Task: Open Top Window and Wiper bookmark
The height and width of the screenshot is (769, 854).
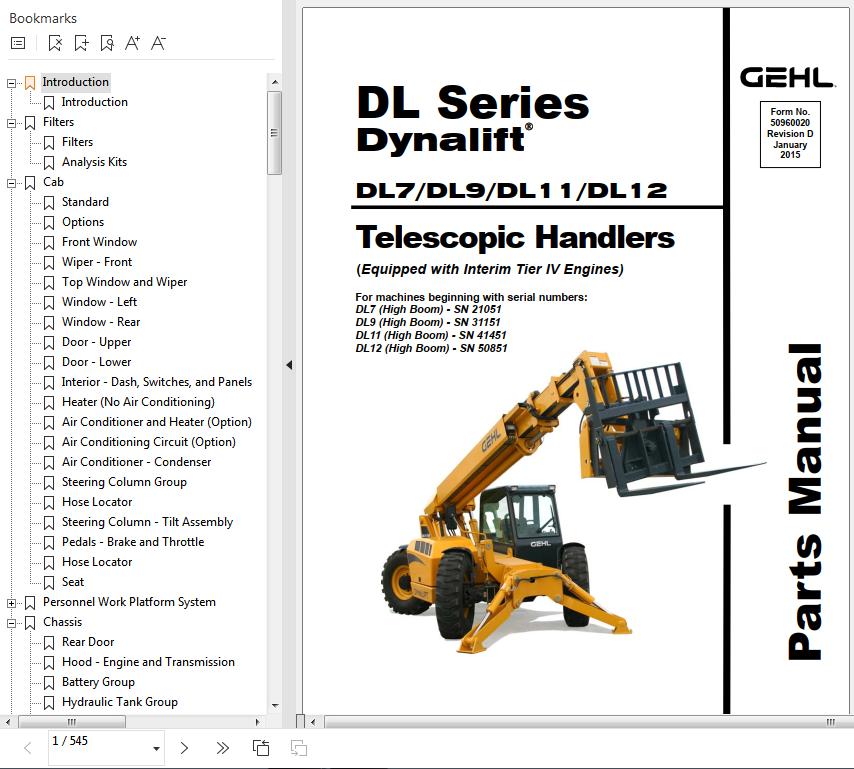Action: click(x=125, y=282)
